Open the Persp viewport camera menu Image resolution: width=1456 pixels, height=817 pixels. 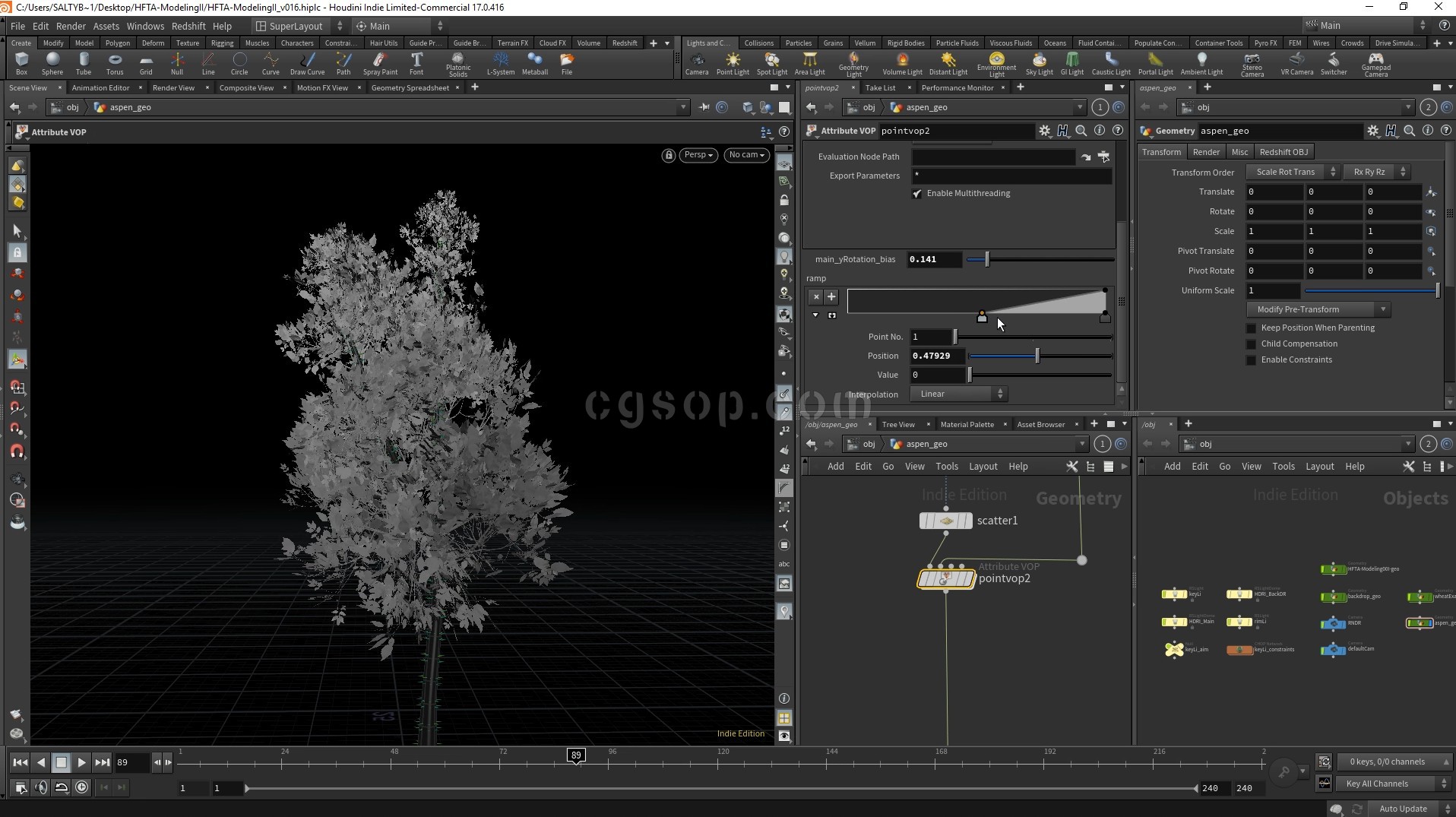click(698, 155)
